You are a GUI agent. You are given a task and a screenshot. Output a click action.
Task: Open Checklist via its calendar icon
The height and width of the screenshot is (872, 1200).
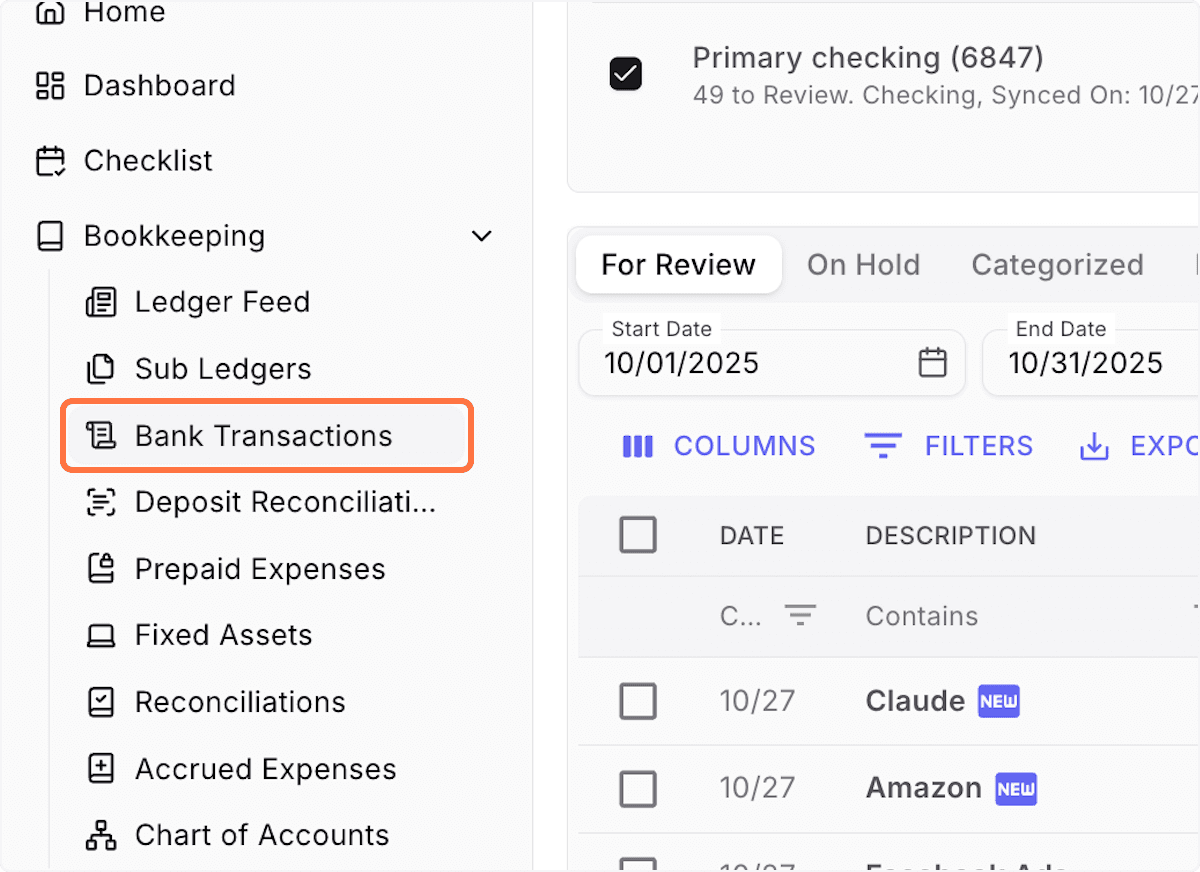(x=50, y=160)
